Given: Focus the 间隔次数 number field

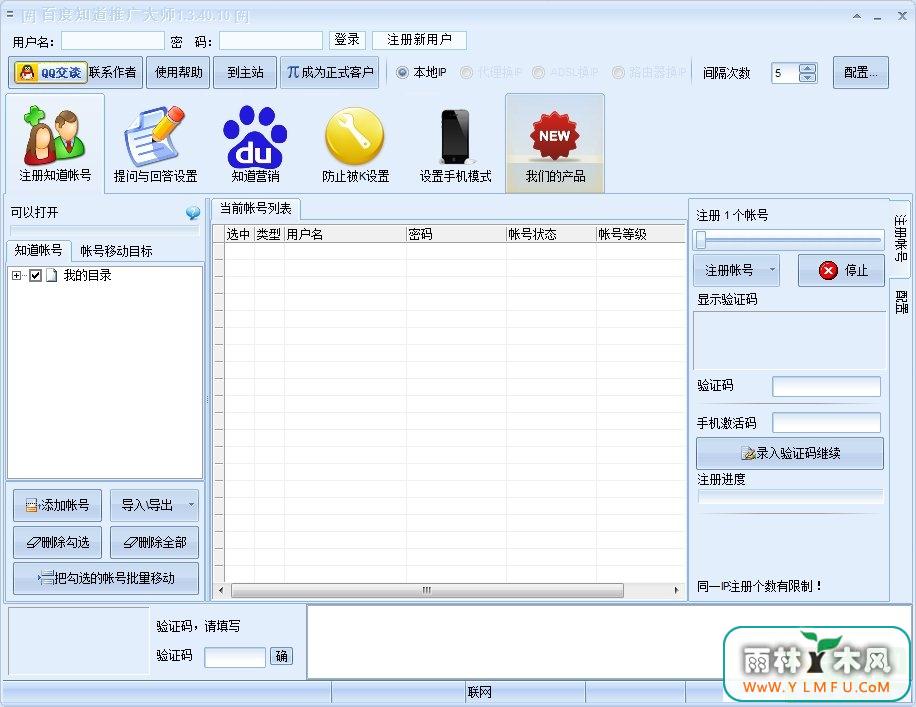Looking at the screenshot, I should pos(786,73).
